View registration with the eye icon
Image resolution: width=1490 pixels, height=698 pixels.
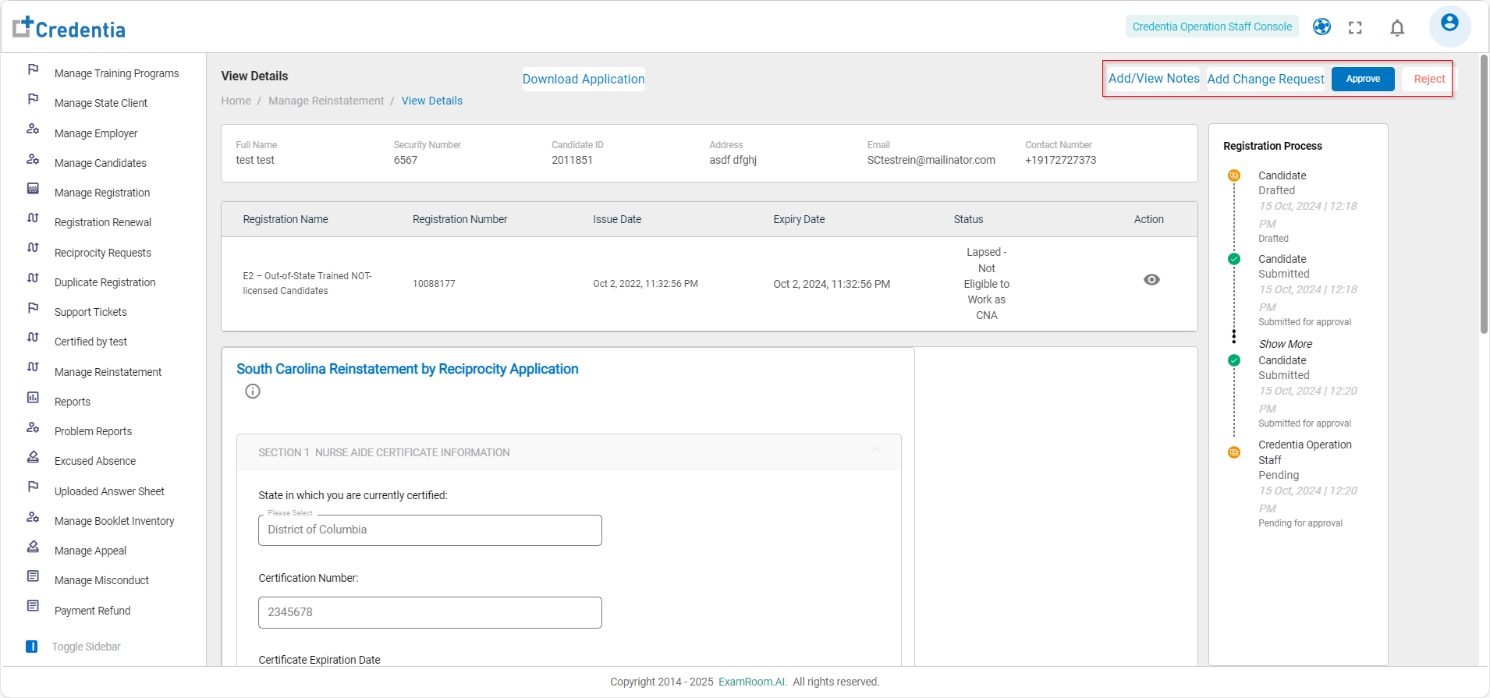coord(1151,280)
